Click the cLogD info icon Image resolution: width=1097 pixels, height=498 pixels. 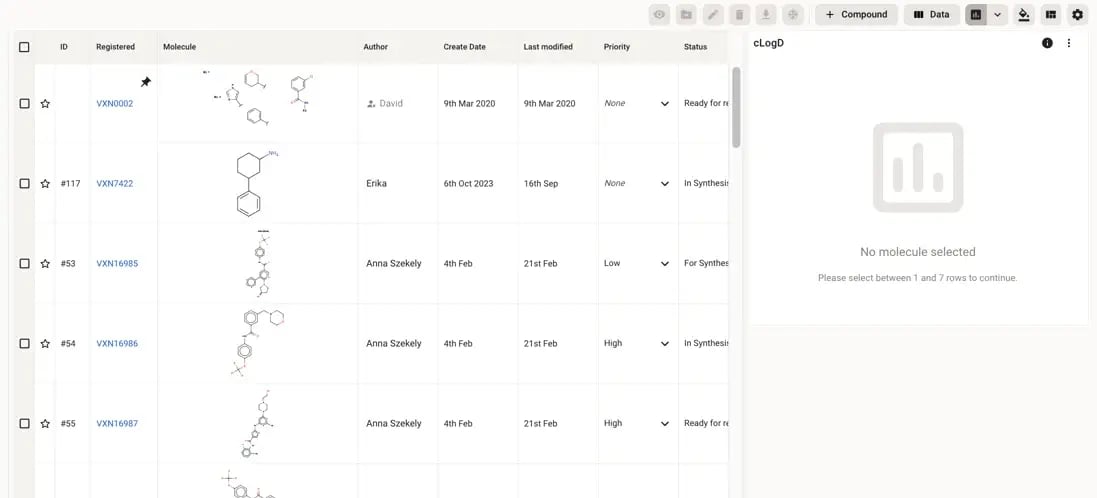[1047, 43]
